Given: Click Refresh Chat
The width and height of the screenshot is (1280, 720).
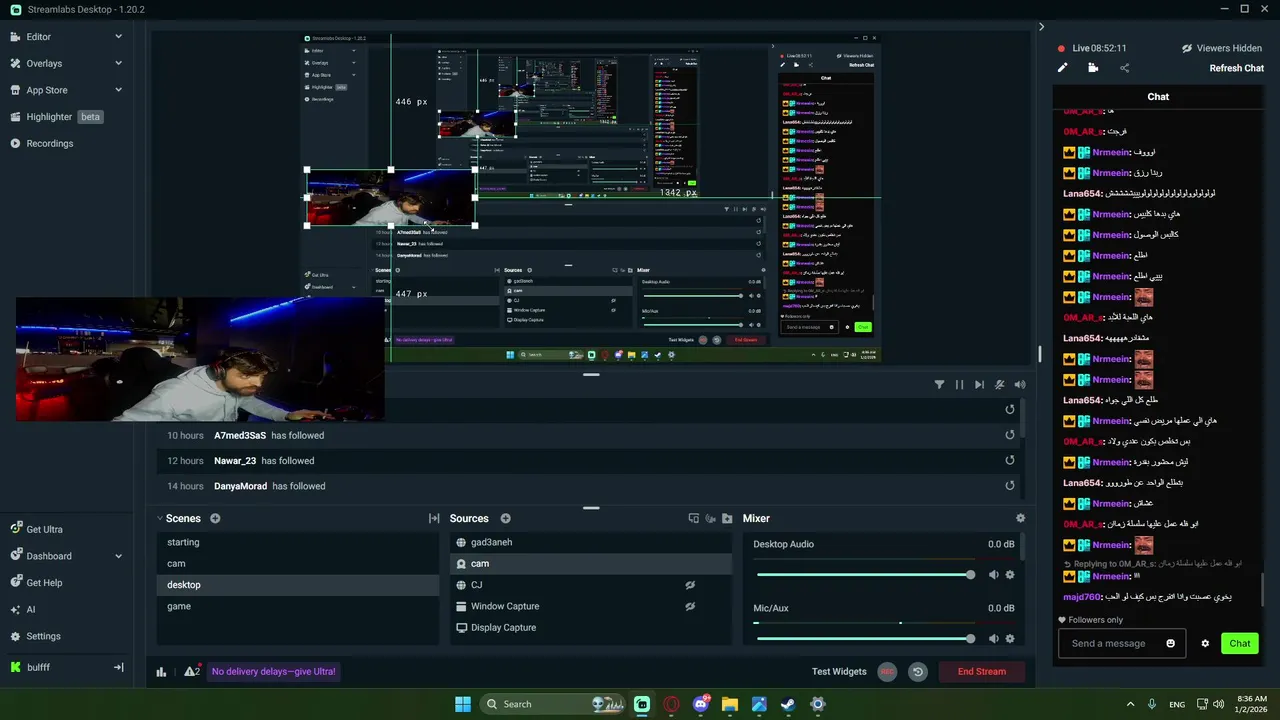Looking at the screenshot, I should pos(1237,68).
